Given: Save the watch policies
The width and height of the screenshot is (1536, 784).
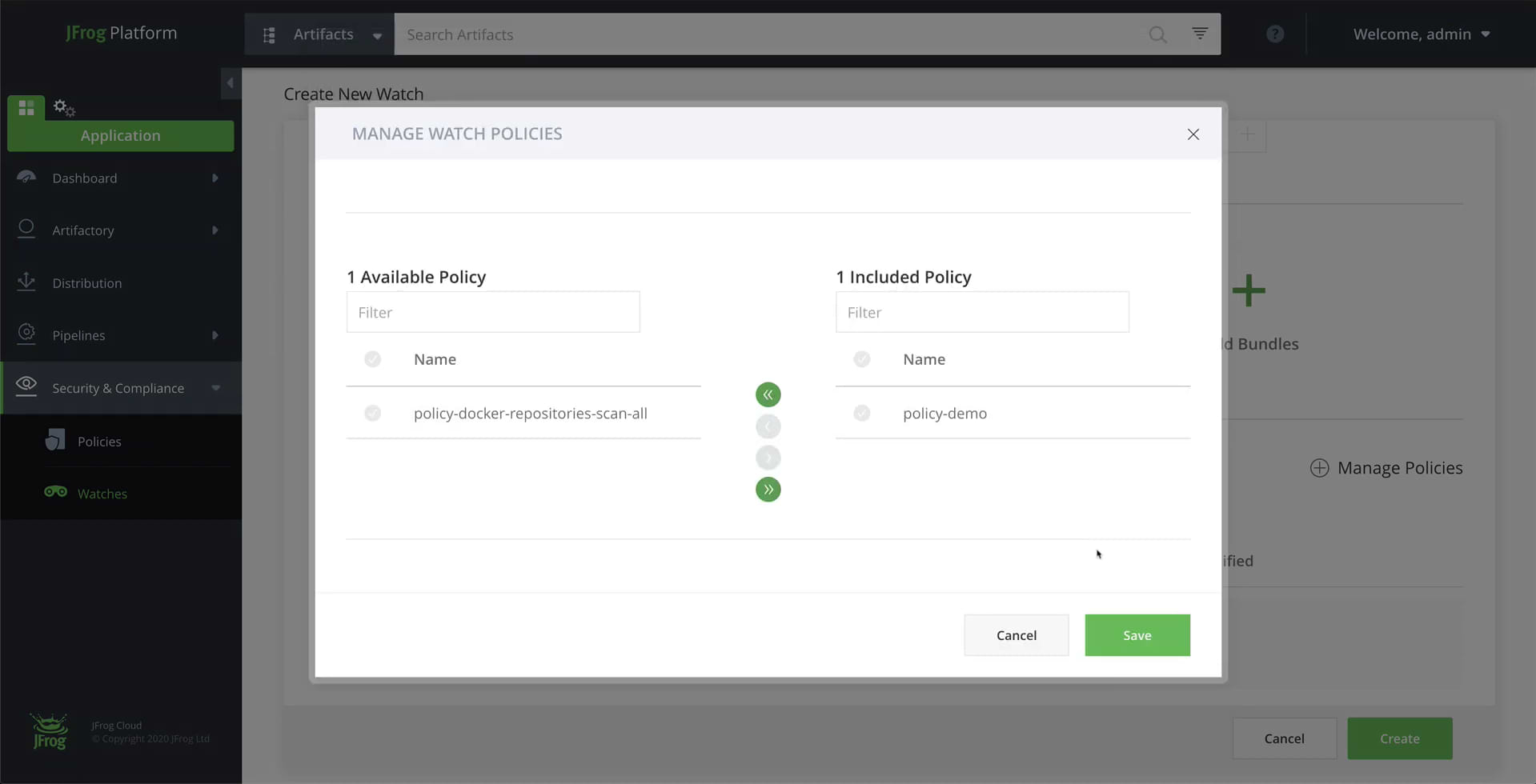Looking at the screenshot, I should tap(1137, 634).
